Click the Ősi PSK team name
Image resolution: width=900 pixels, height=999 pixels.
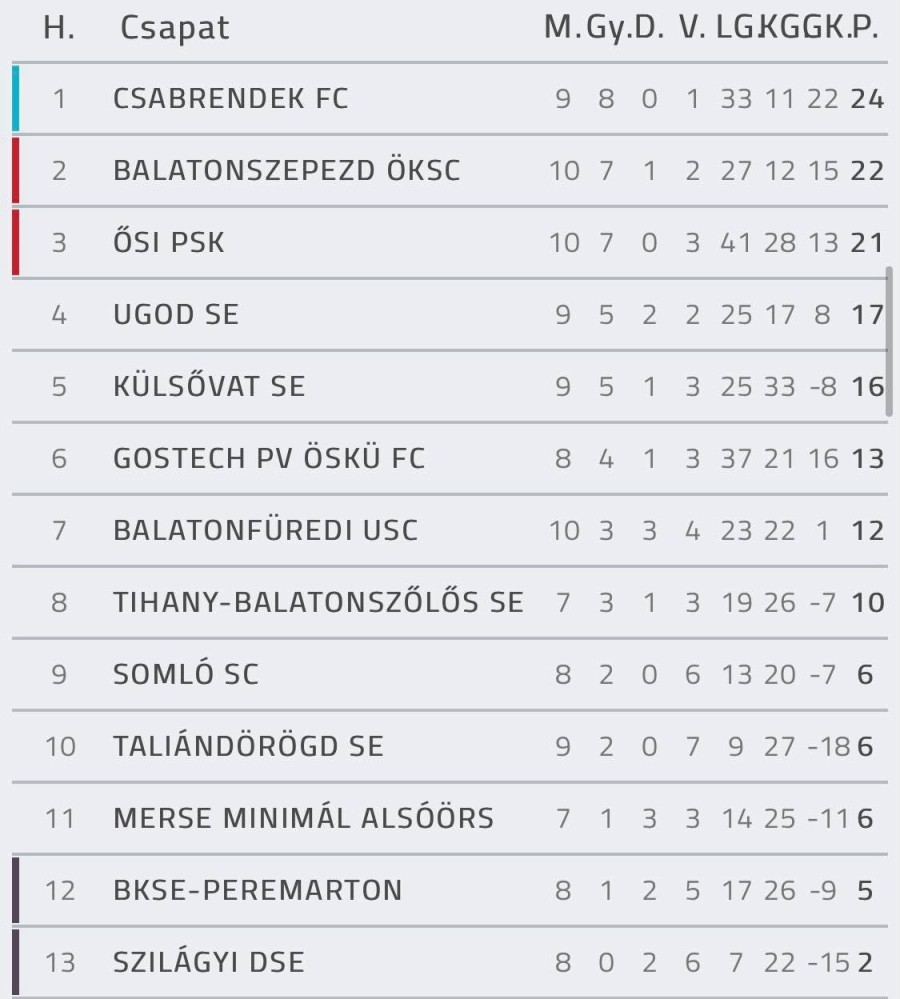coord(169,243)
